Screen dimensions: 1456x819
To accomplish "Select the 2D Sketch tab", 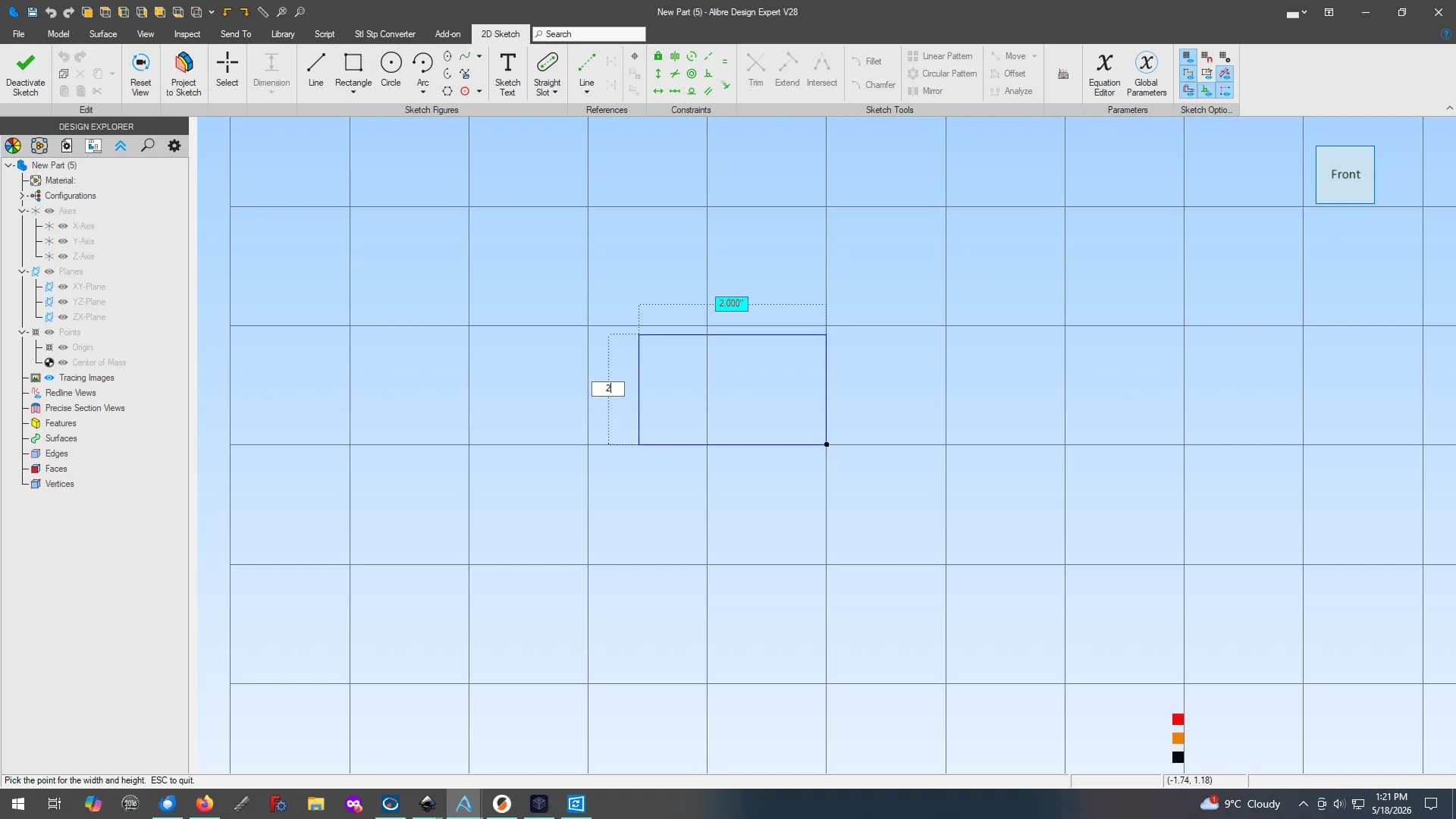I will [500, 34].
